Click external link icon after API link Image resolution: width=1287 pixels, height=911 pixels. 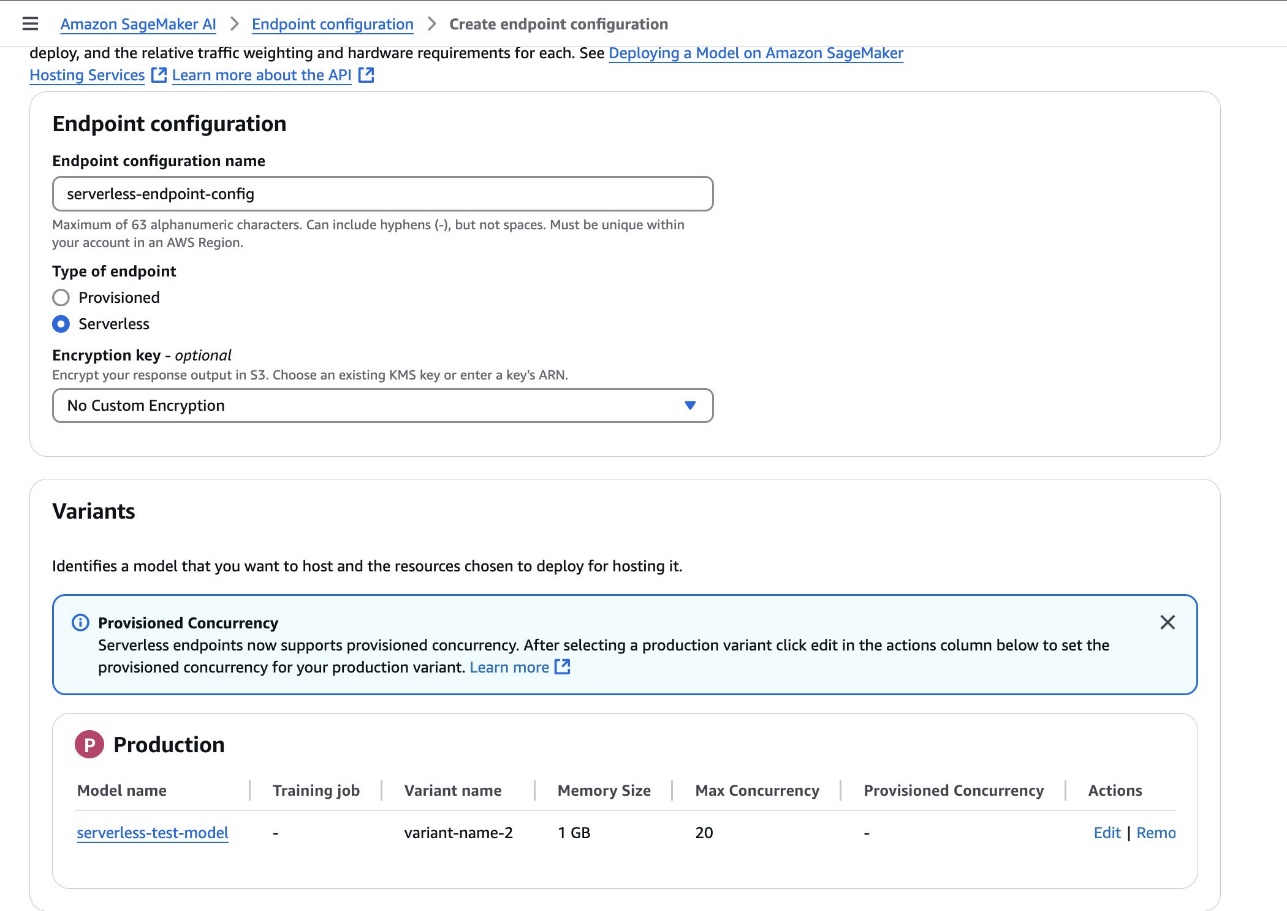(x=366, y=75)
